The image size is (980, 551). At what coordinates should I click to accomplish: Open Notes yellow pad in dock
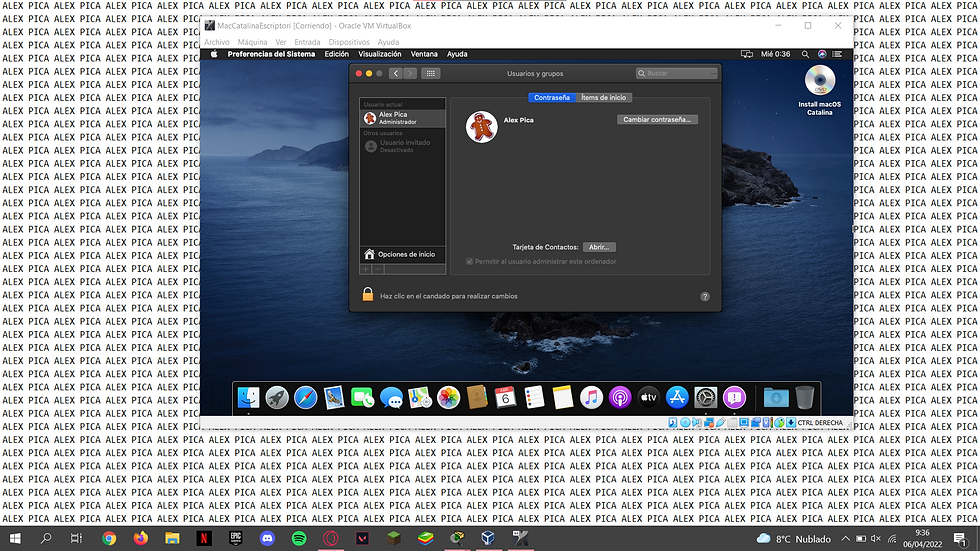(562, 397)
